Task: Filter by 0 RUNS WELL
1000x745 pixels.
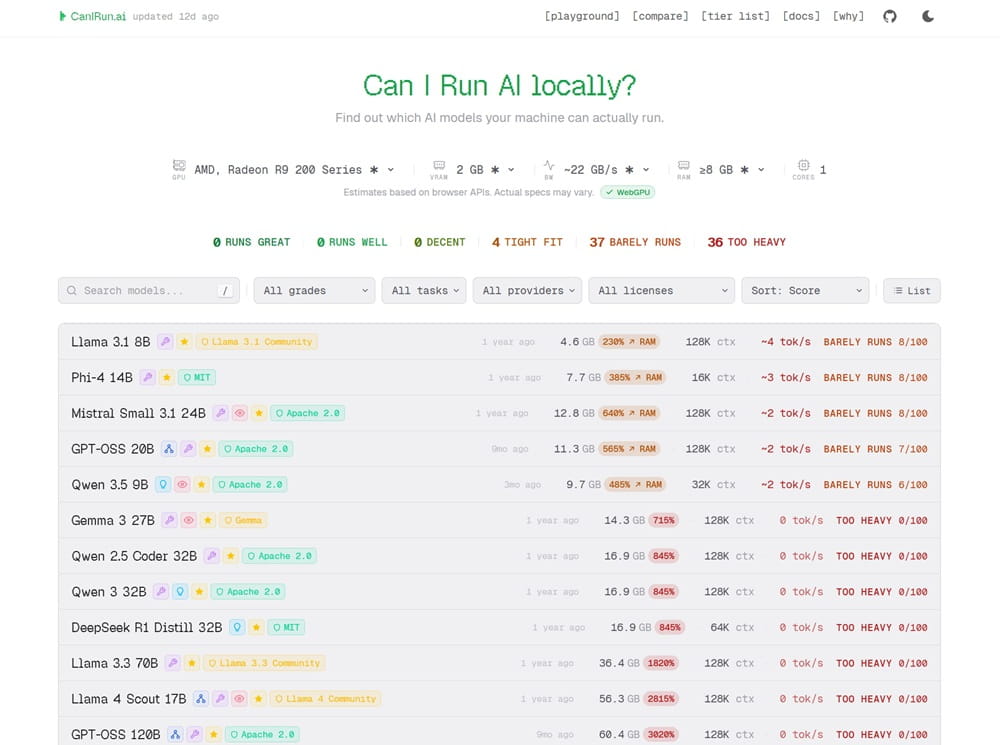Action: (x=352, y=242)
